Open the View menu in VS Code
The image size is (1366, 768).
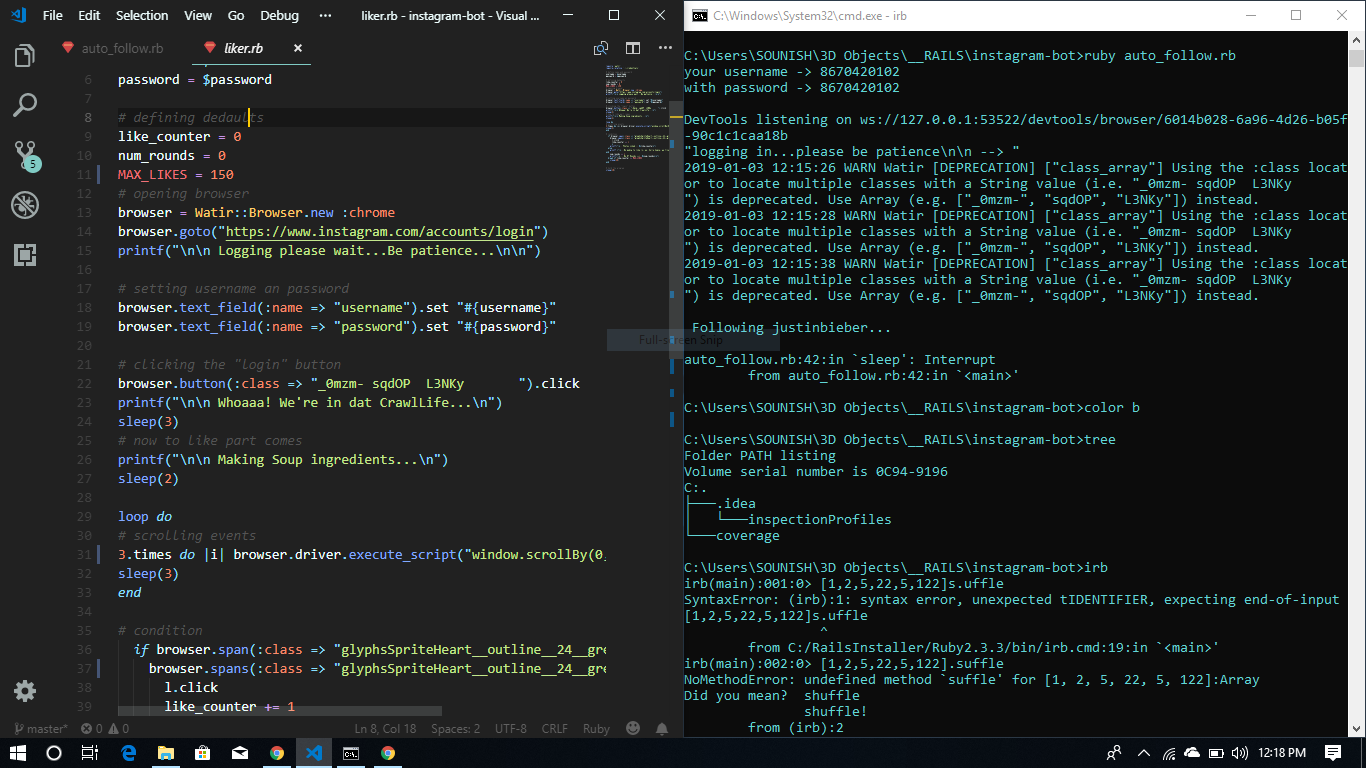(x=198, y=15)
